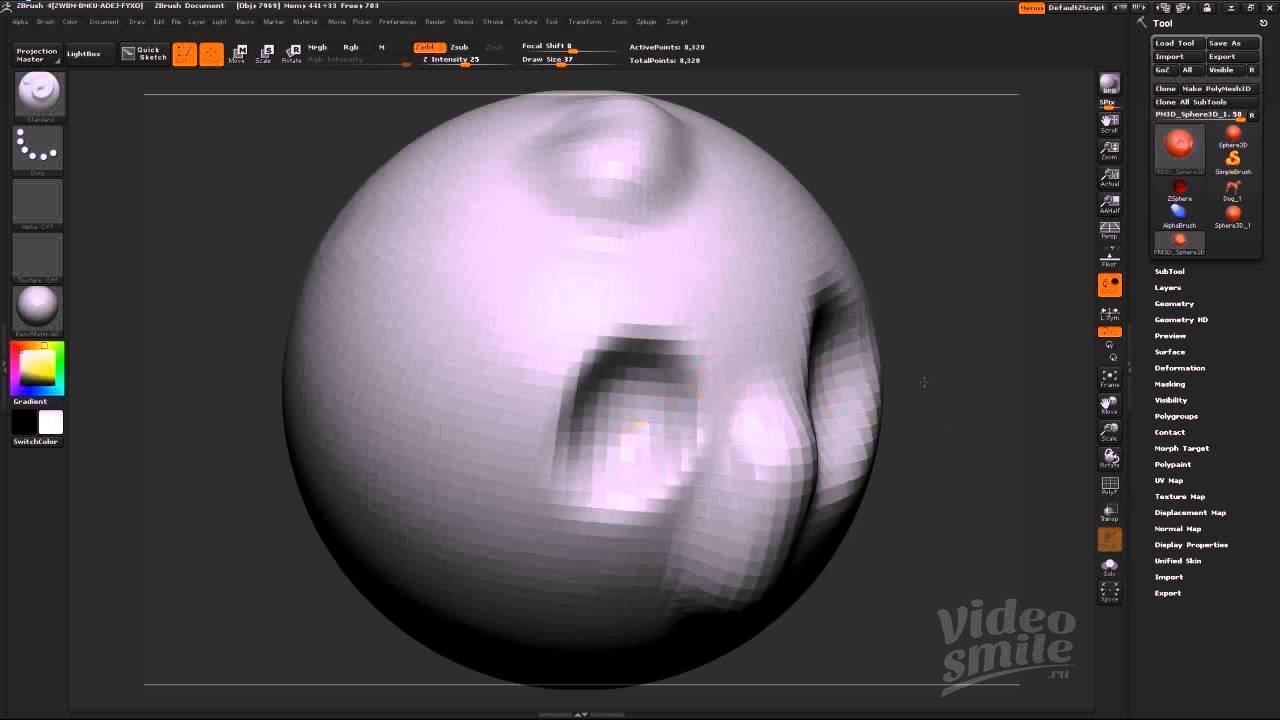The width and height of the screenshot is (1280, 720).
Task: Open the Preferences menu
Action: (397, 21)
